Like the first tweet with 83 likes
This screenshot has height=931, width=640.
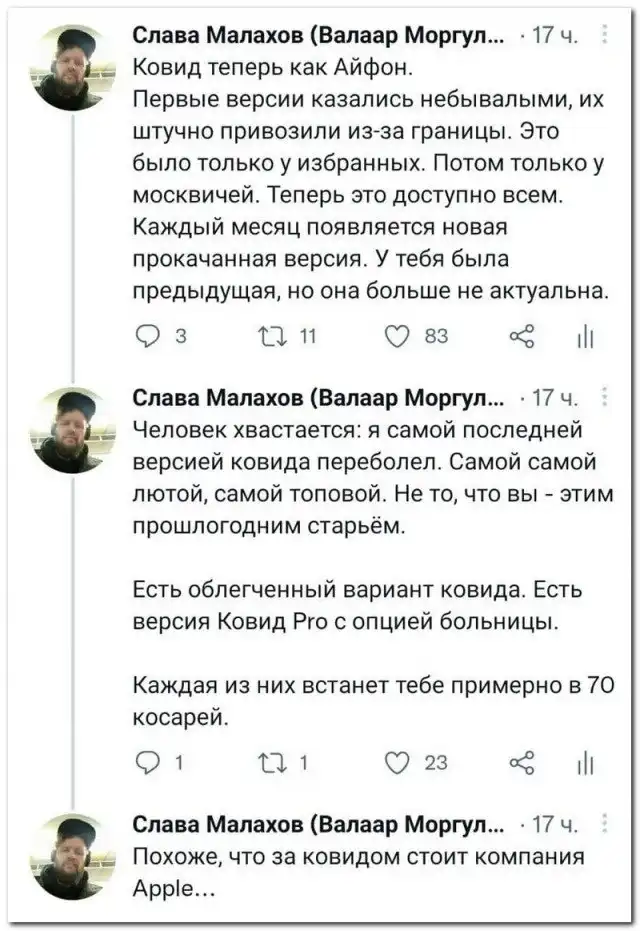[x=398, y=337]
